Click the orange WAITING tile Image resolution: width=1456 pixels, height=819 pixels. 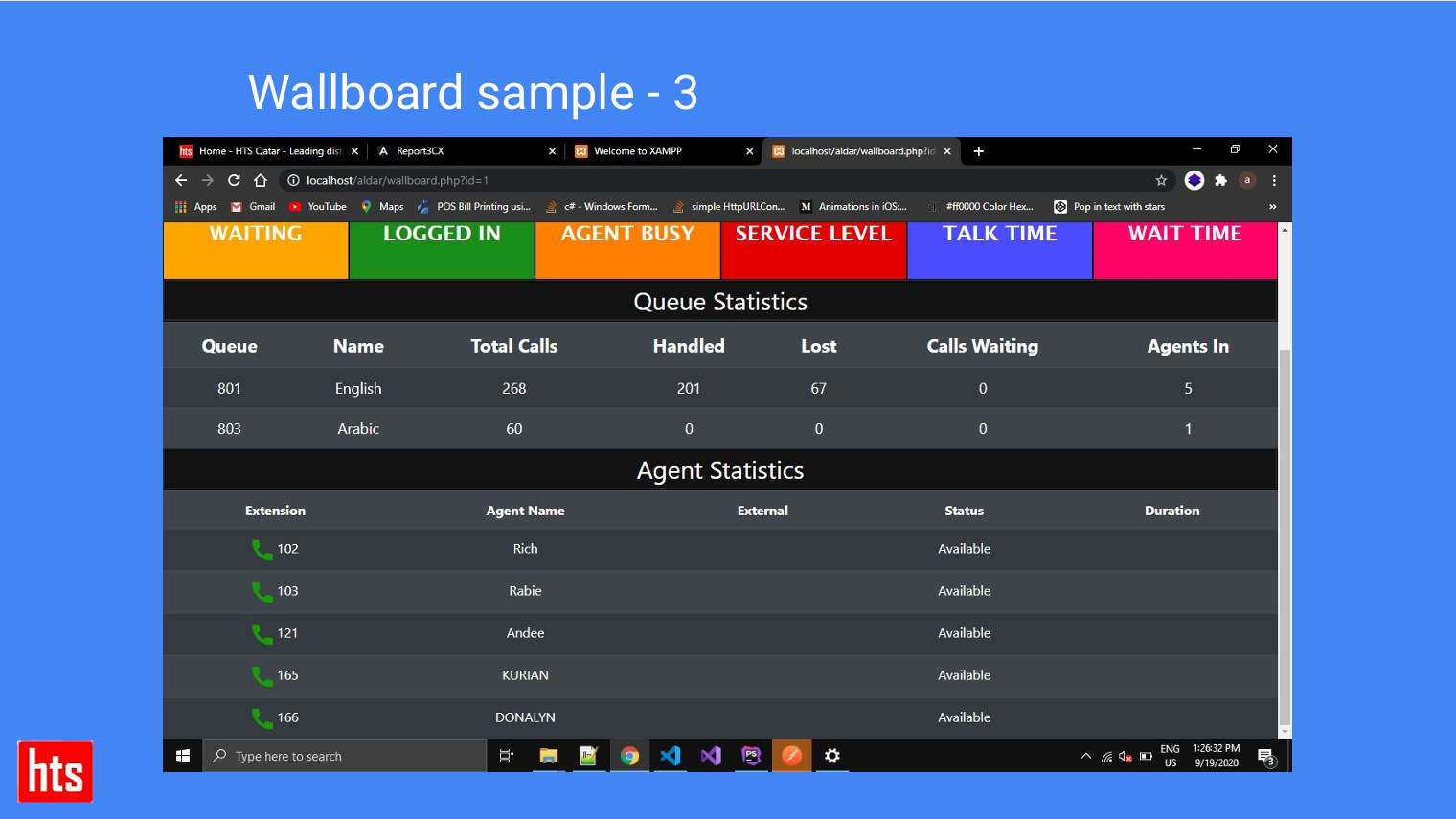(x=256, y=250)
